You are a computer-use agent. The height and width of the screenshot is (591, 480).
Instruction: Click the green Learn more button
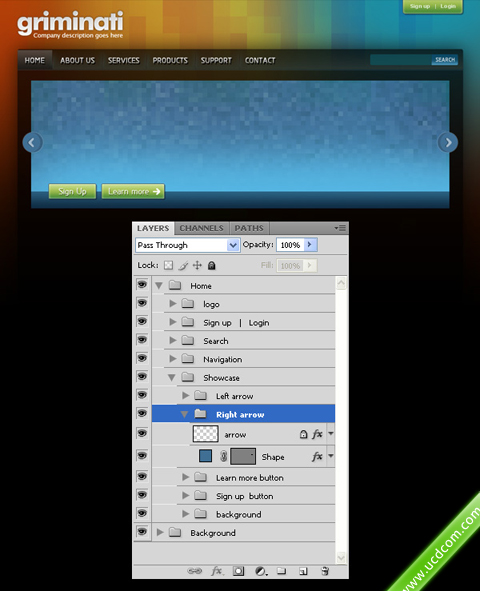133,191
